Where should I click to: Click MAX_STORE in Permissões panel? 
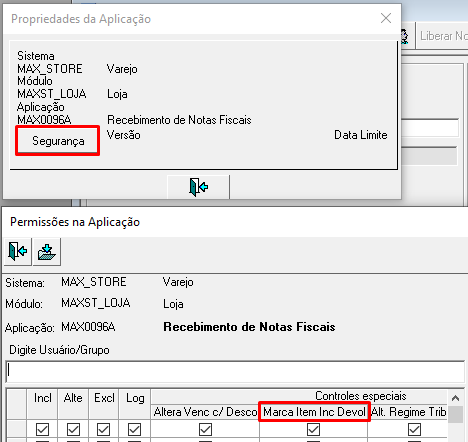tap(94, 282)
